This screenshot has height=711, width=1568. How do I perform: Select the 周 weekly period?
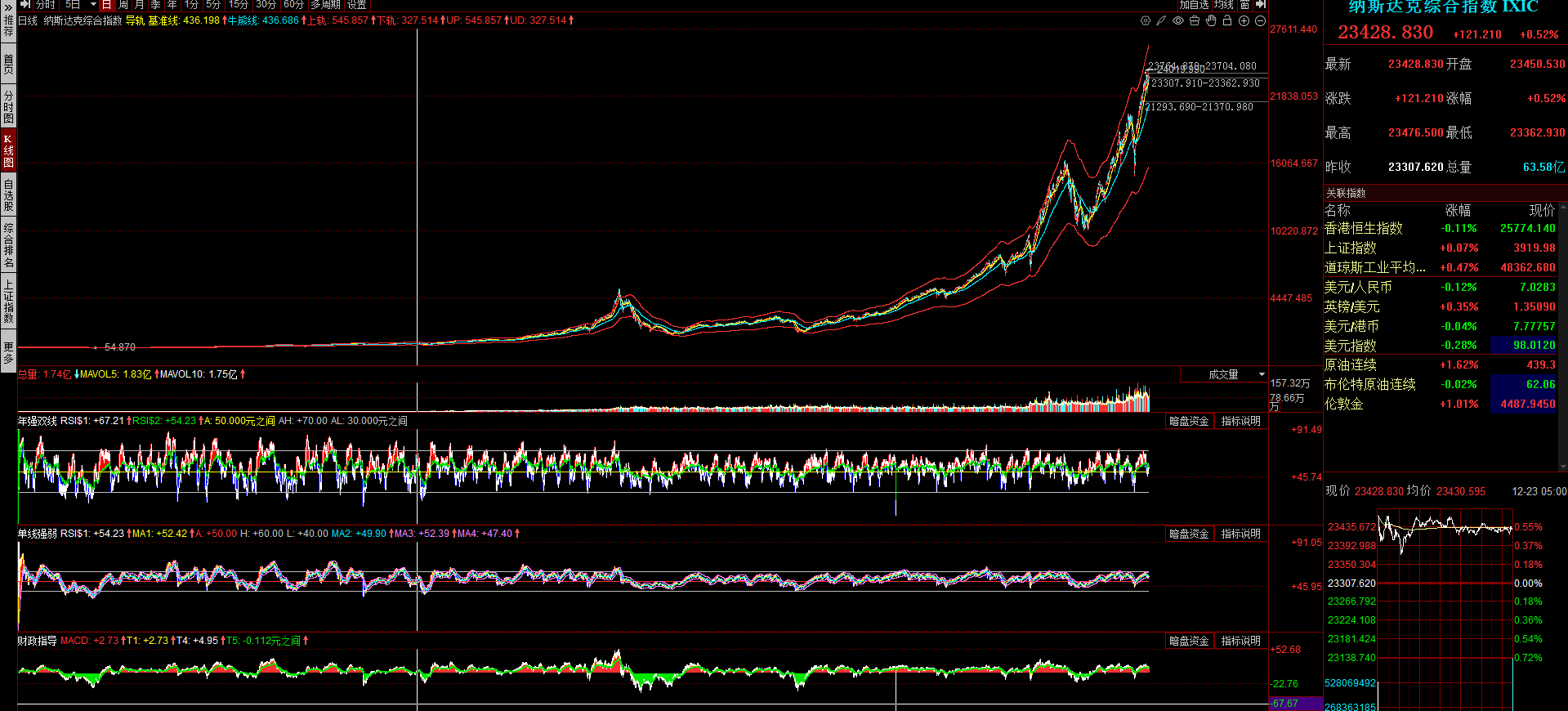(123, 5)
